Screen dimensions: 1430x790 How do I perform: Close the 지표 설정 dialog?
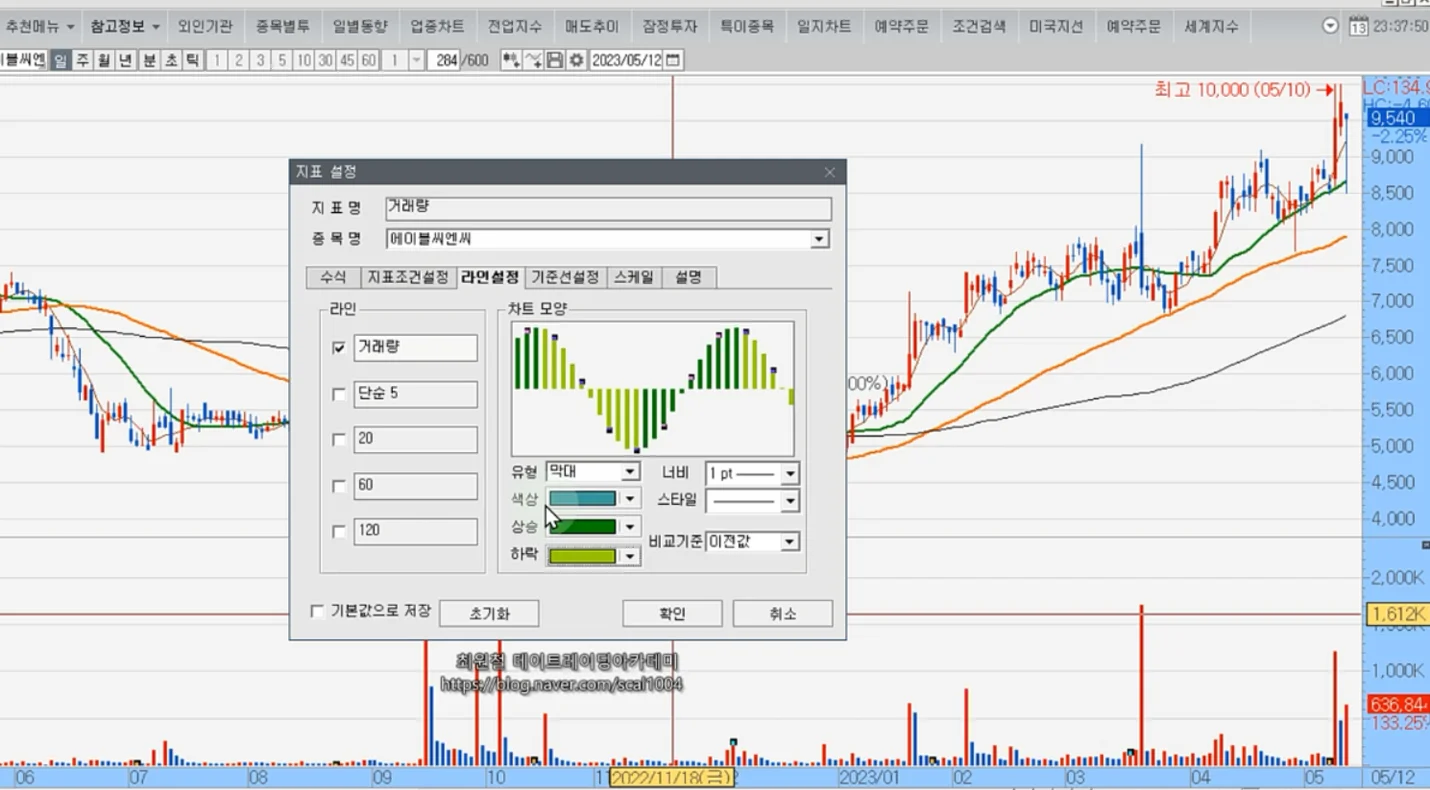point(829,172)
